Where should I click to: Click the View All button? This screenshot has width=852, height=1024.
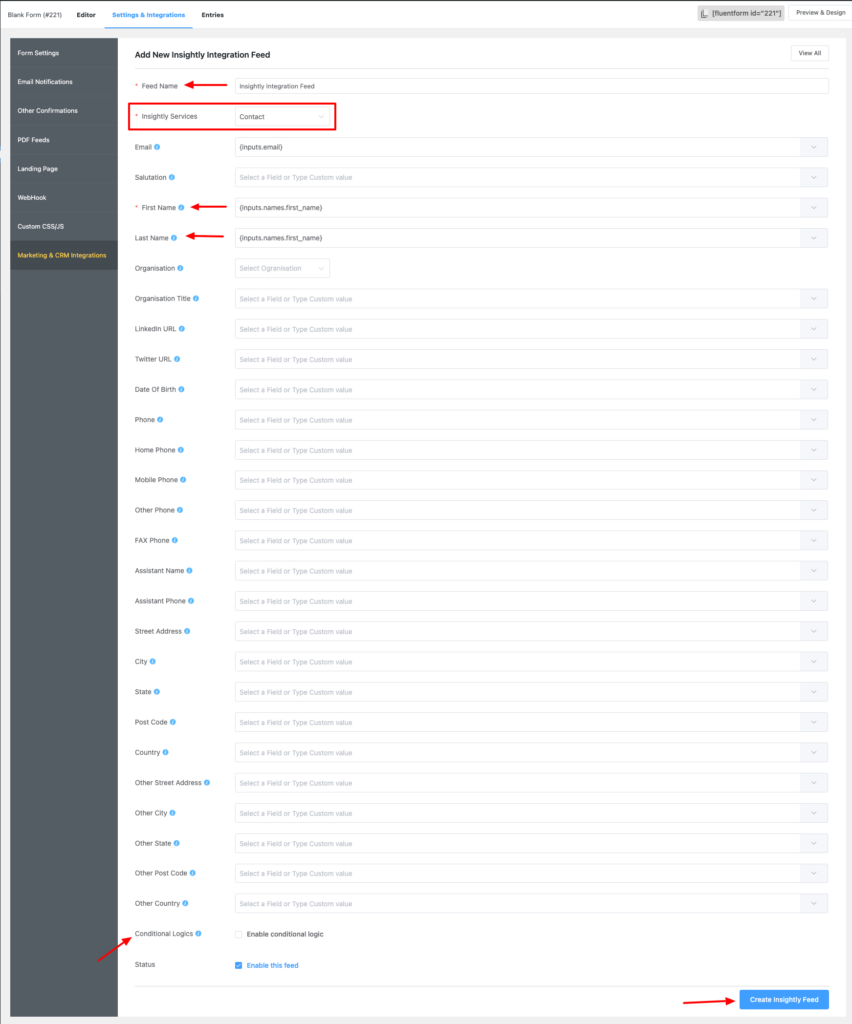tap(809, 52)
